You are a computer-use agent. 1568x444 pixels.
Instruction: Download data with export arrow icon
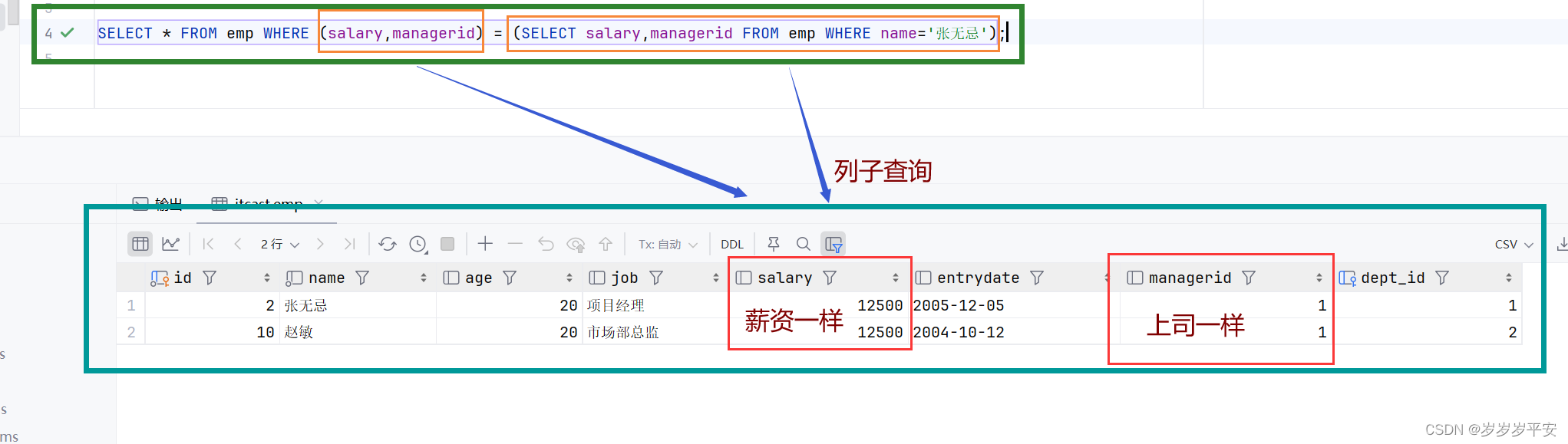click(1562, 244)
